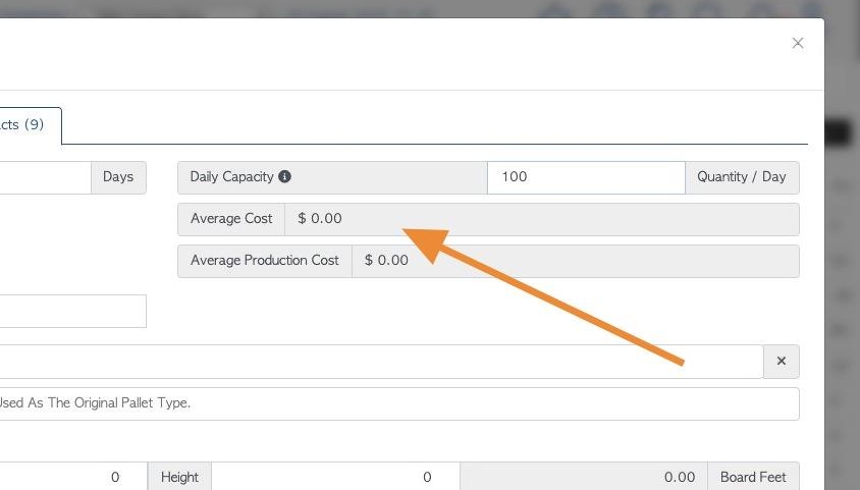
Task: Click the Quantity / Day unit label
Action: (x=742, y=177)
